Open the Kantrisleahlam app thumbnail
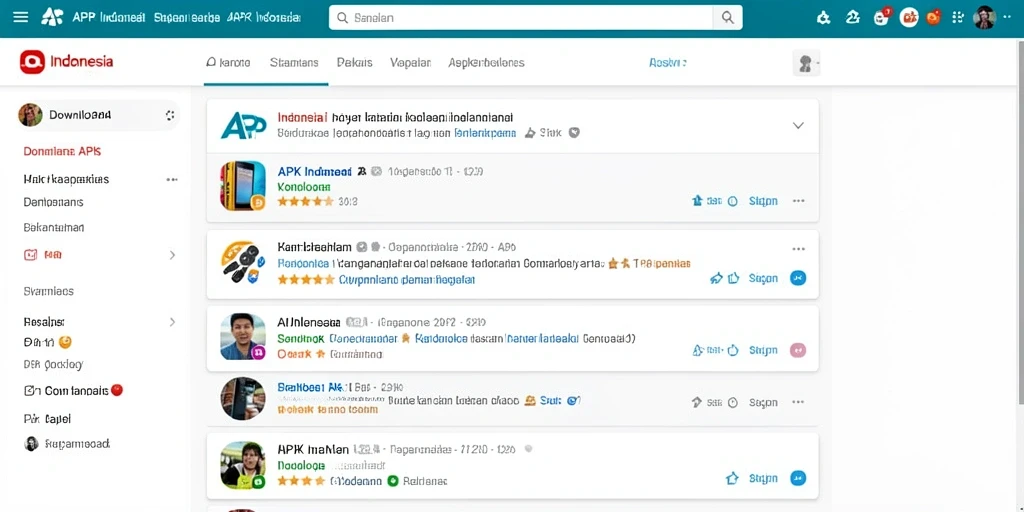 point(243,262)
